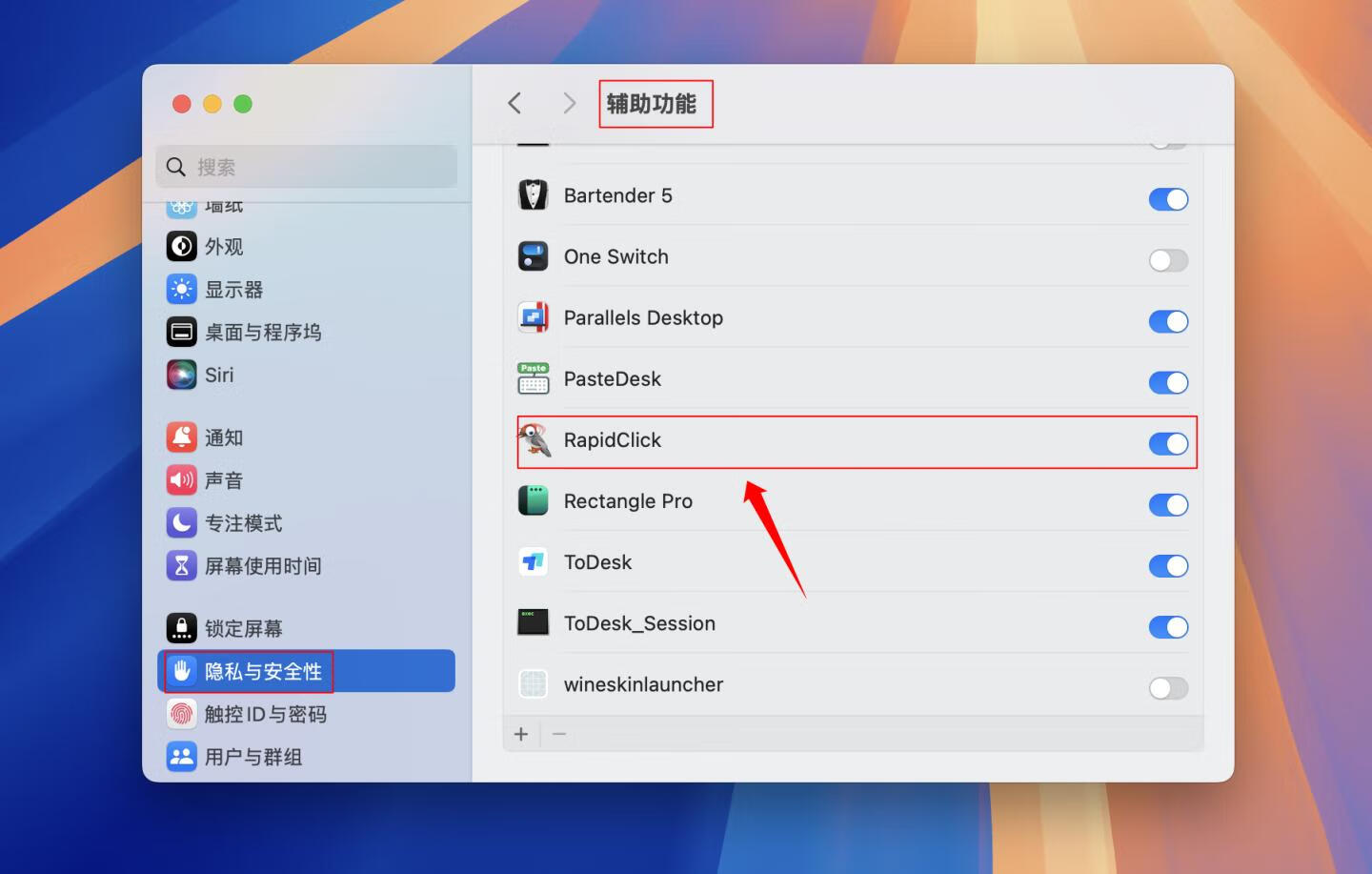1372x874 pixels.
Task: Enable One Switch accessibility toggle
Action: point(1168,260)
